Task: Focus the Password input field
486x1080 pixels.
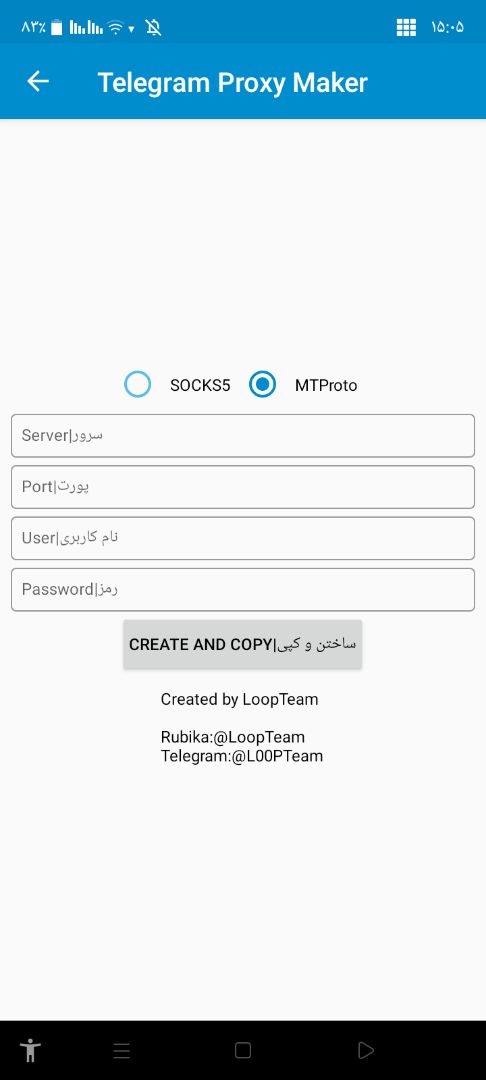Action: (x=243, y=590)
